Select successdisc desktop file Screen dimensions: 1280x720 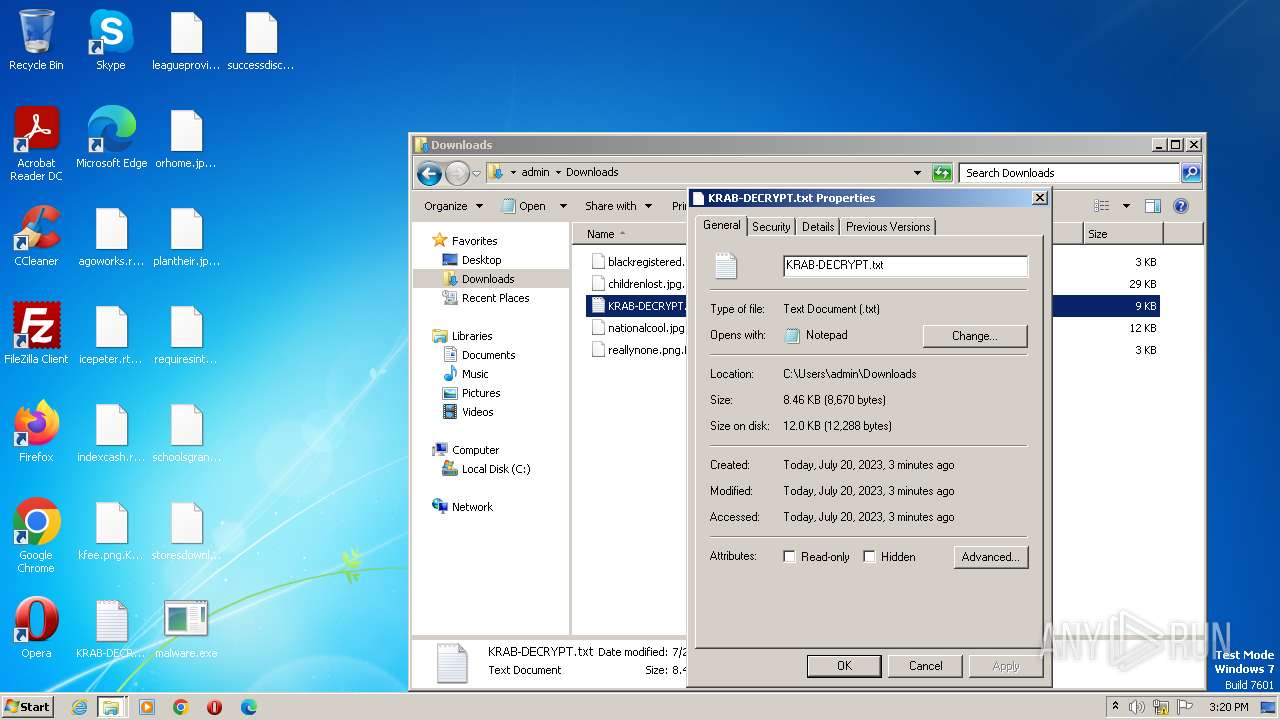click(261, 40)
